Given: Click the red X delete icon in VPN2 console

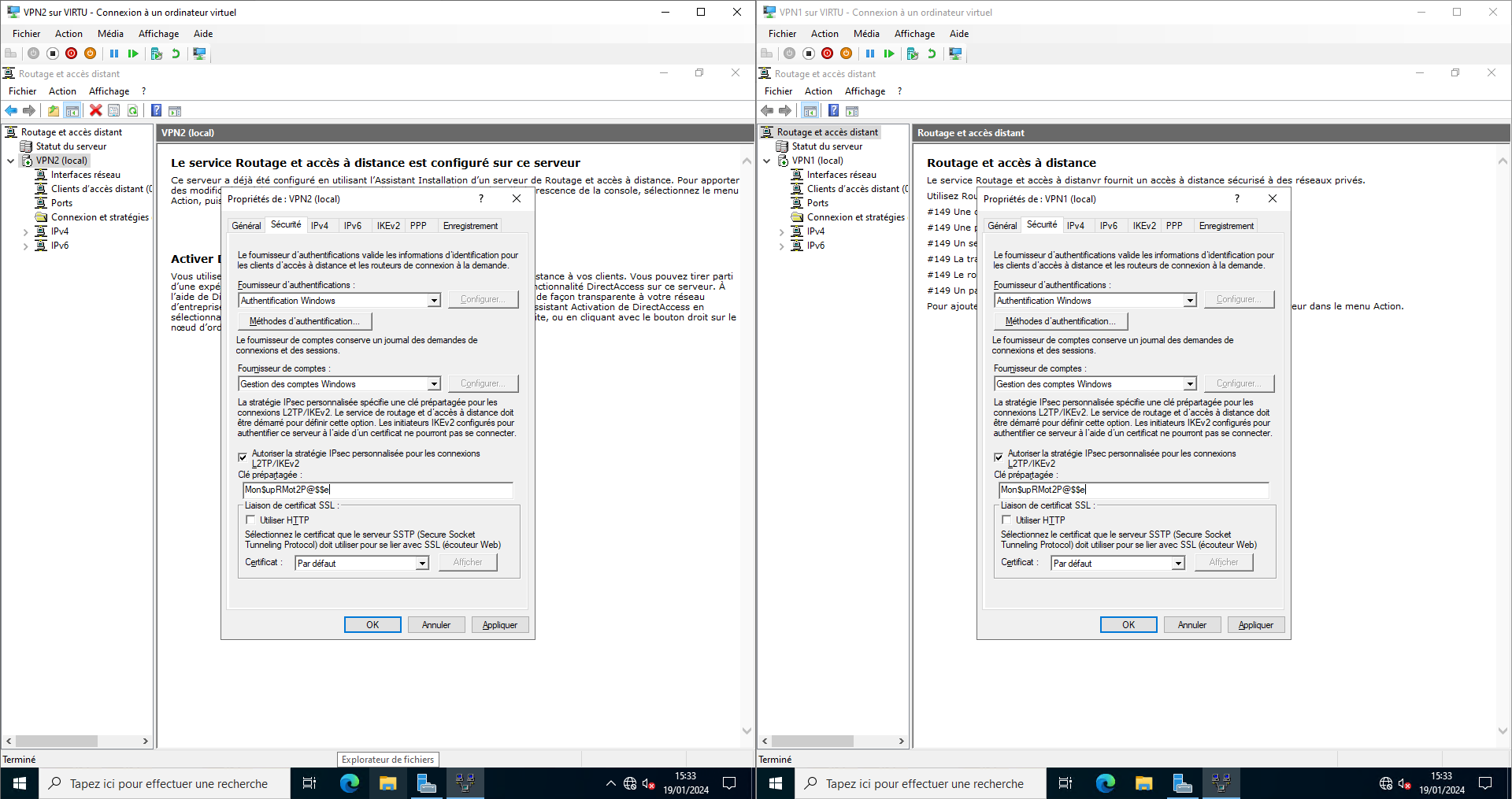Looking at the screenshot, I should coord(95,111).
